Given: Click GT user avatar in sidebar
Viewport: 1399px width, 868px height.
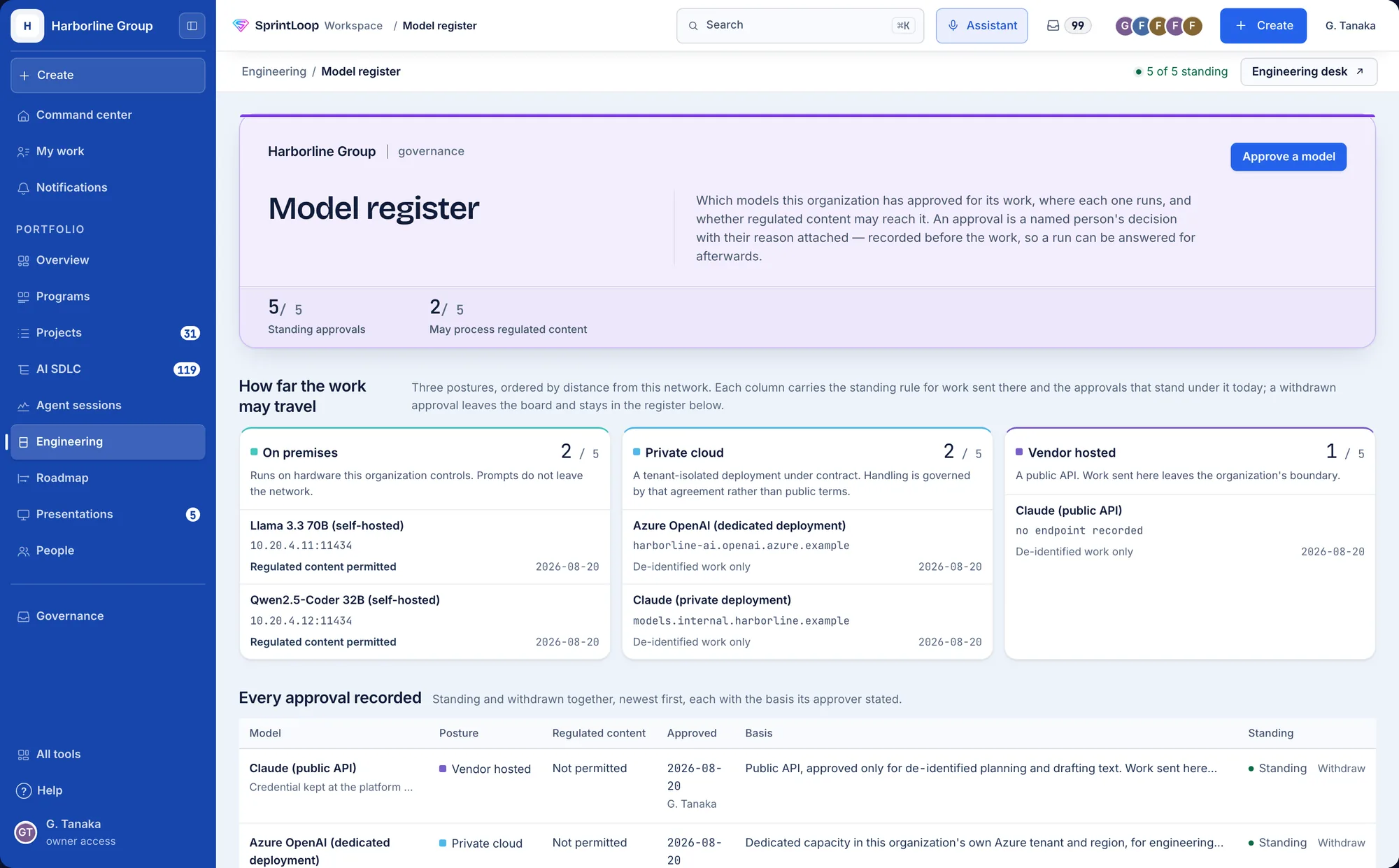Looking at the screenshot, I should click(26, 832).
